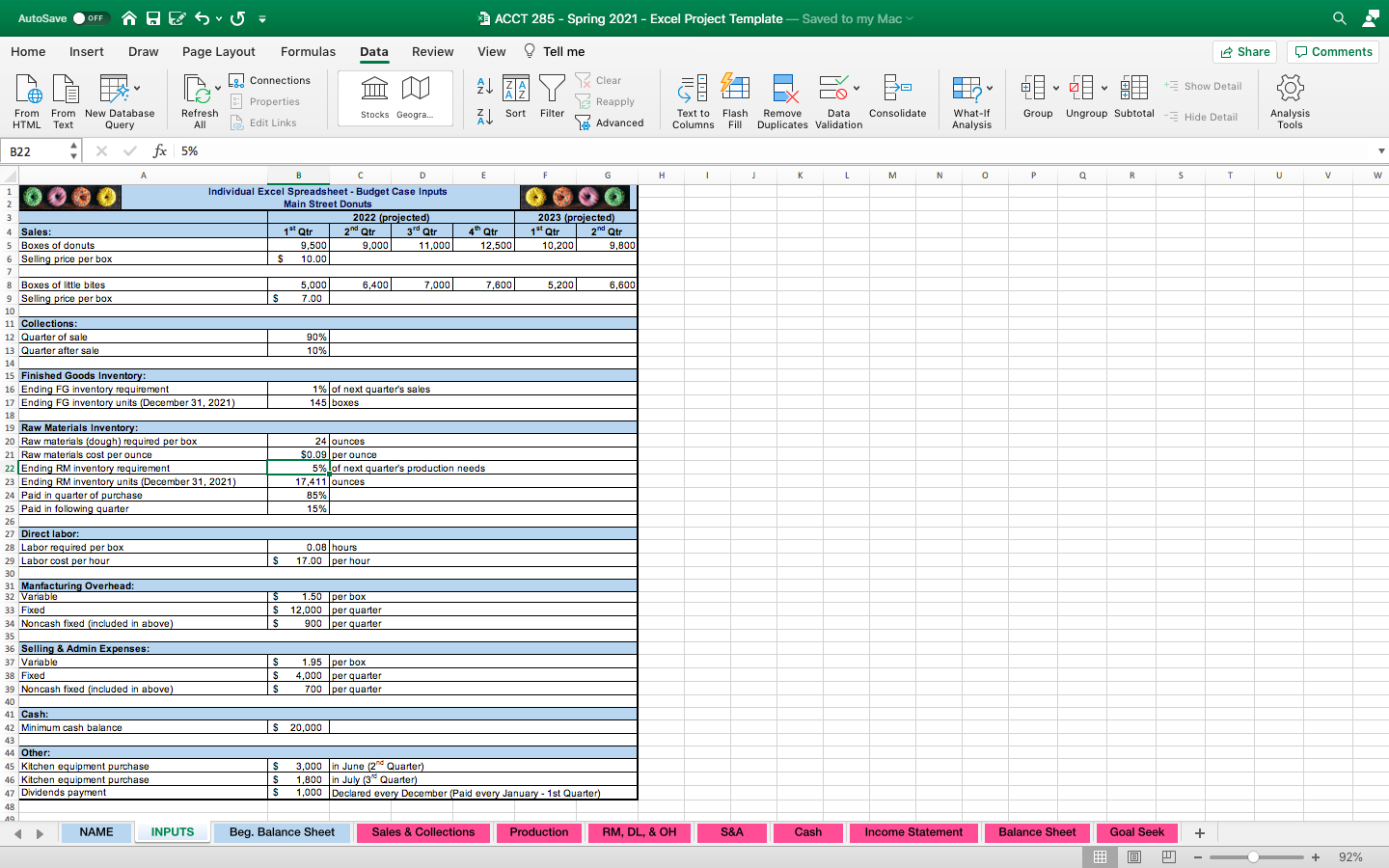Image resolution: width=1389 pixels, height=868 pixels.
Task: Click the Refresh All icon
Action: [x=199, y=96]
